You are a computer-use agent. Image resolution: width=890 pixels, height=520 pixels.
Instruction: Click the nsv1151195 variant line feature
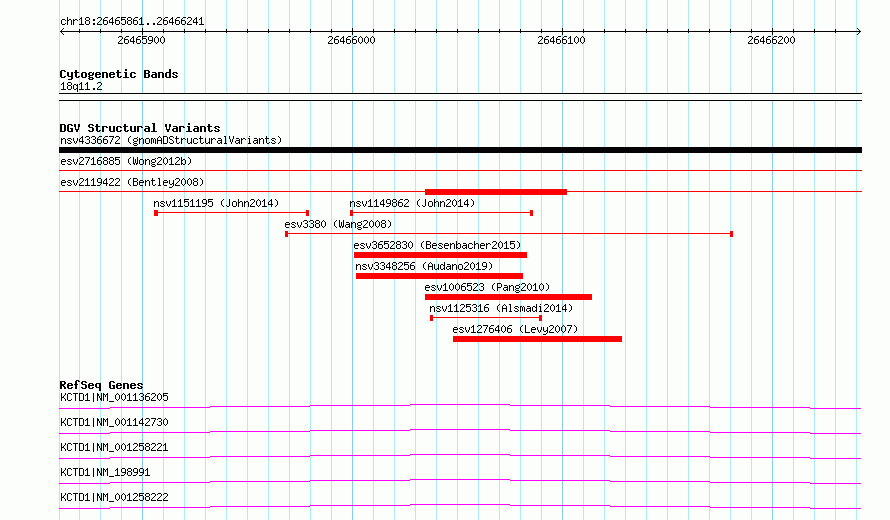[232, 213]
